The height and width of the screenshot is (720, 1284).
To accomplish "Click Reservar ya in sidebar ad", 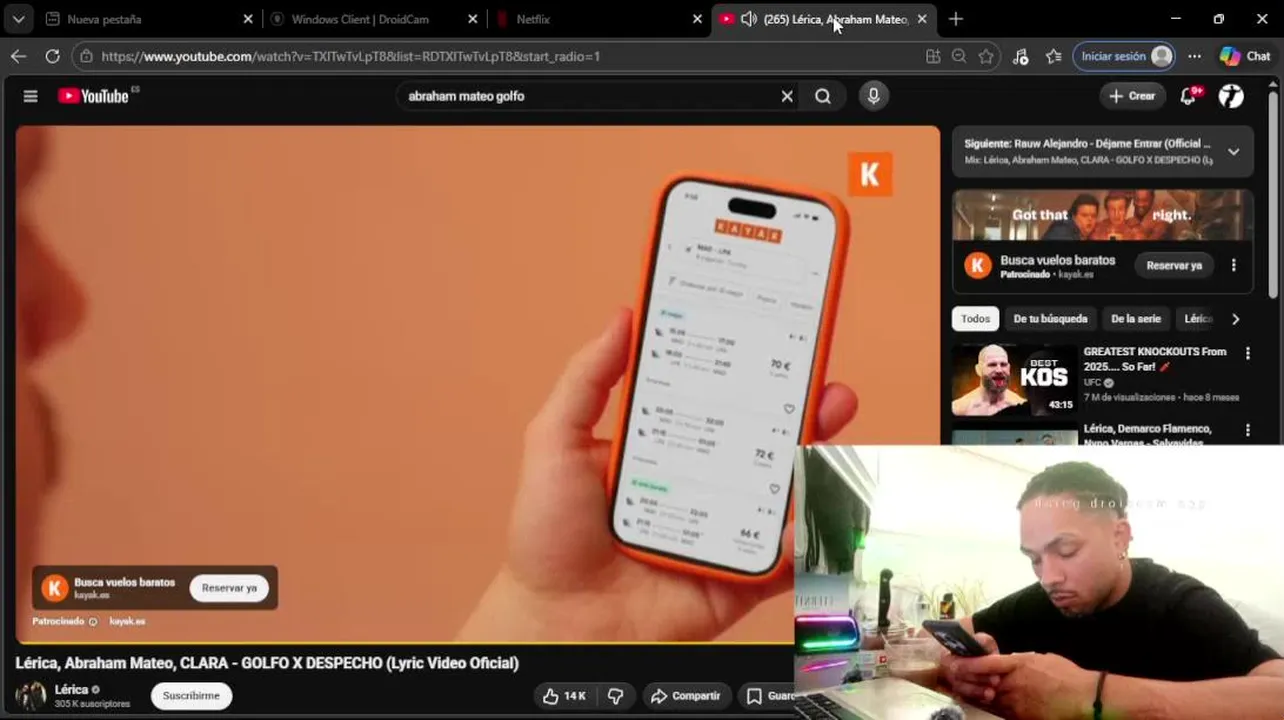I will click(1174, 266).
